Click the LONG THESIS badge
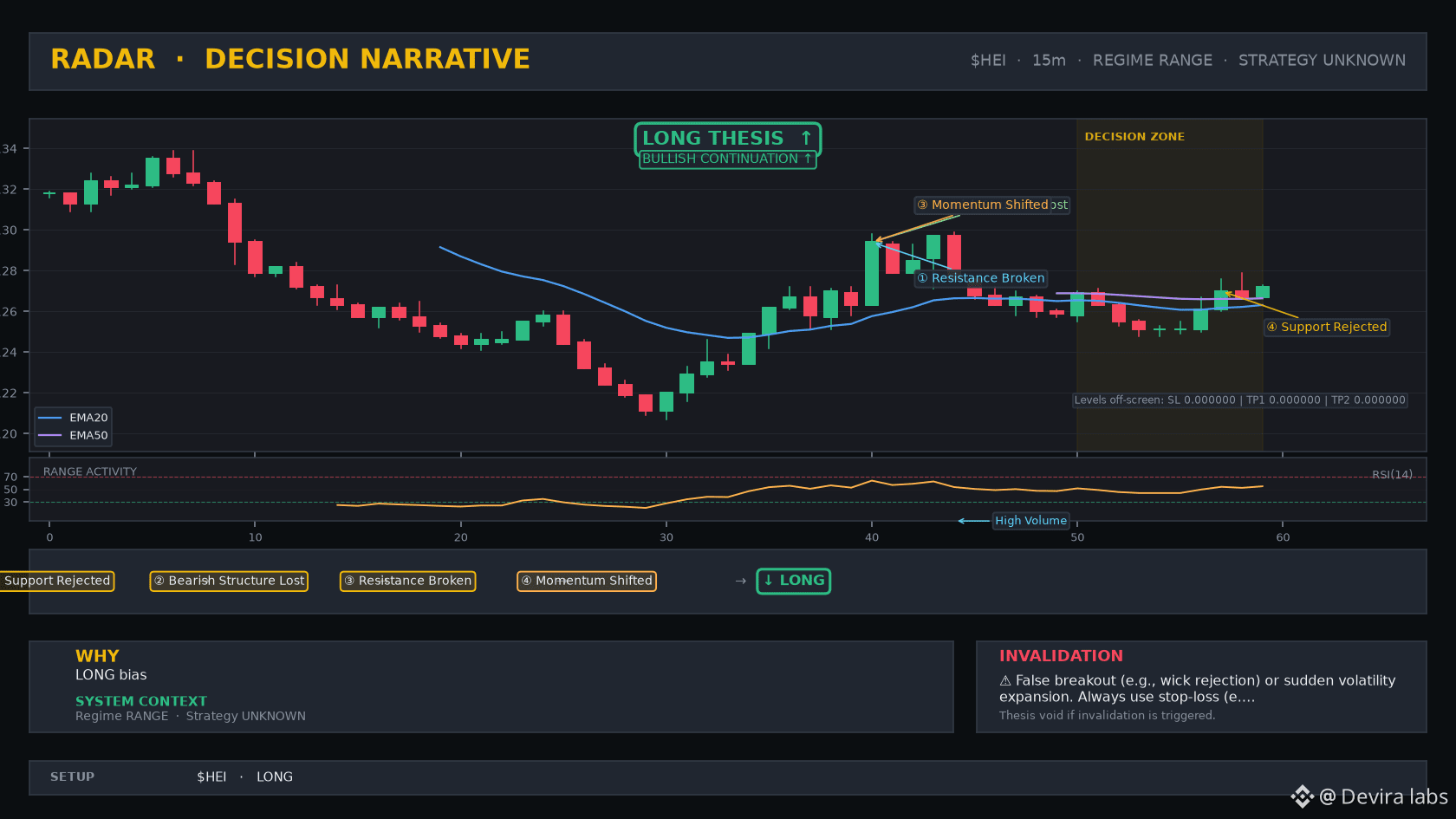The width and height of the screenshot is (1456, 819). pyautogui.click(x=727, y=139)
